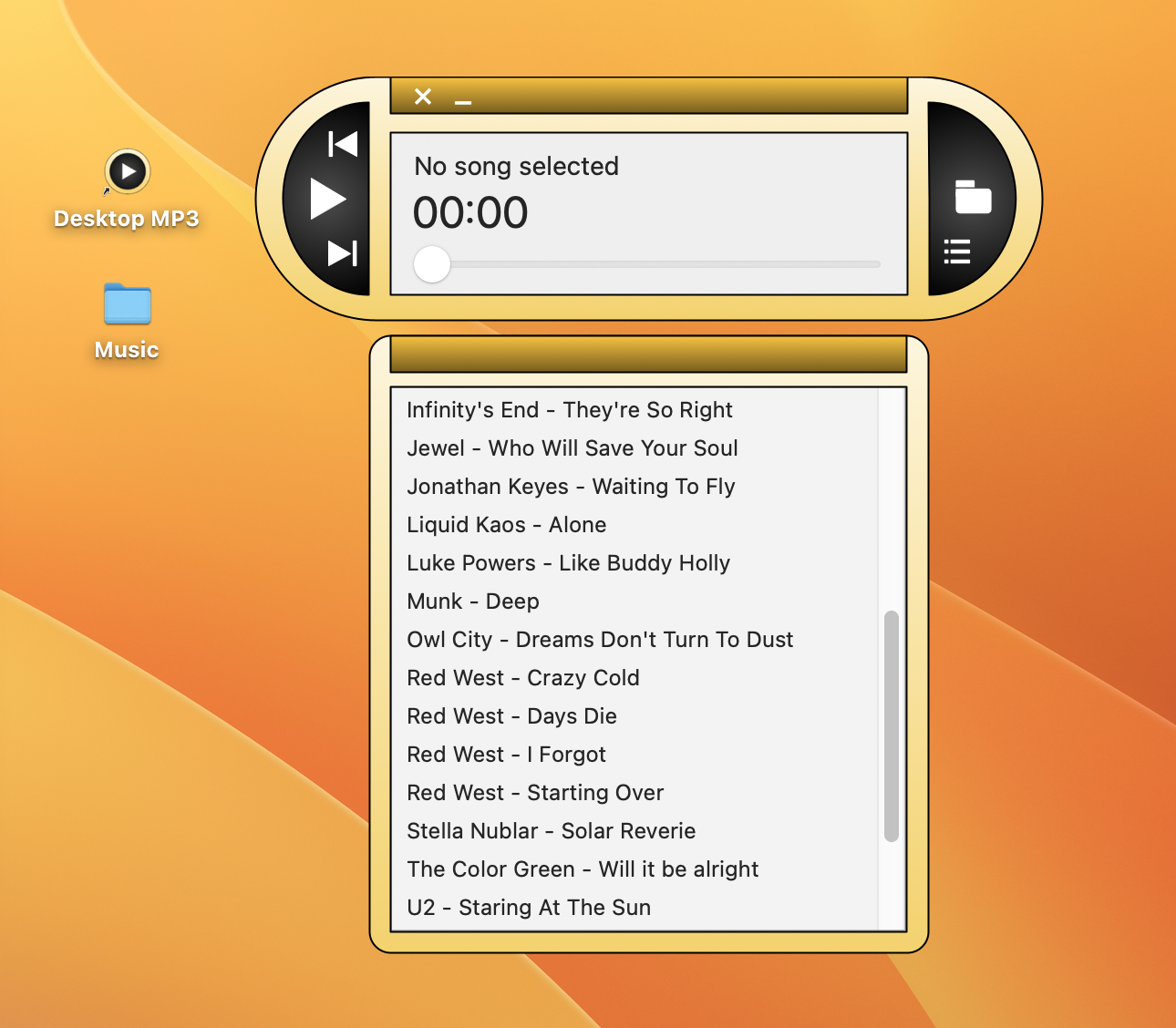Viewport: 1176px width, 1028px height.
Task: Click the No song selected display
Action: pos(516,167)
